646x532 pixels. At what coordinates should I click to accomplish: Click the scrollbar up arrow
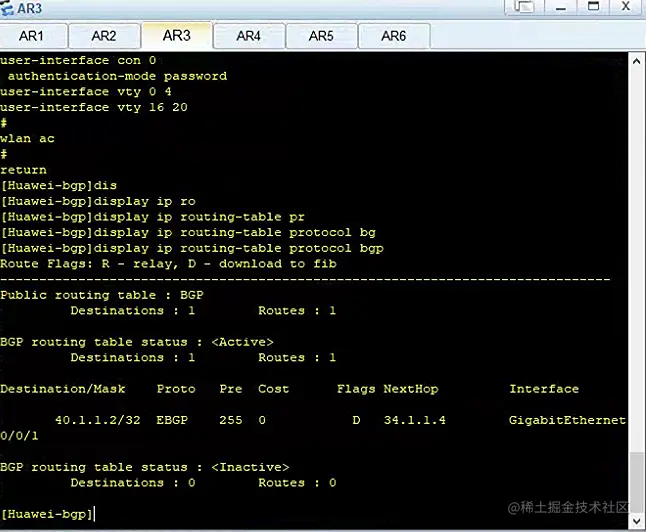tap(637, 61)
